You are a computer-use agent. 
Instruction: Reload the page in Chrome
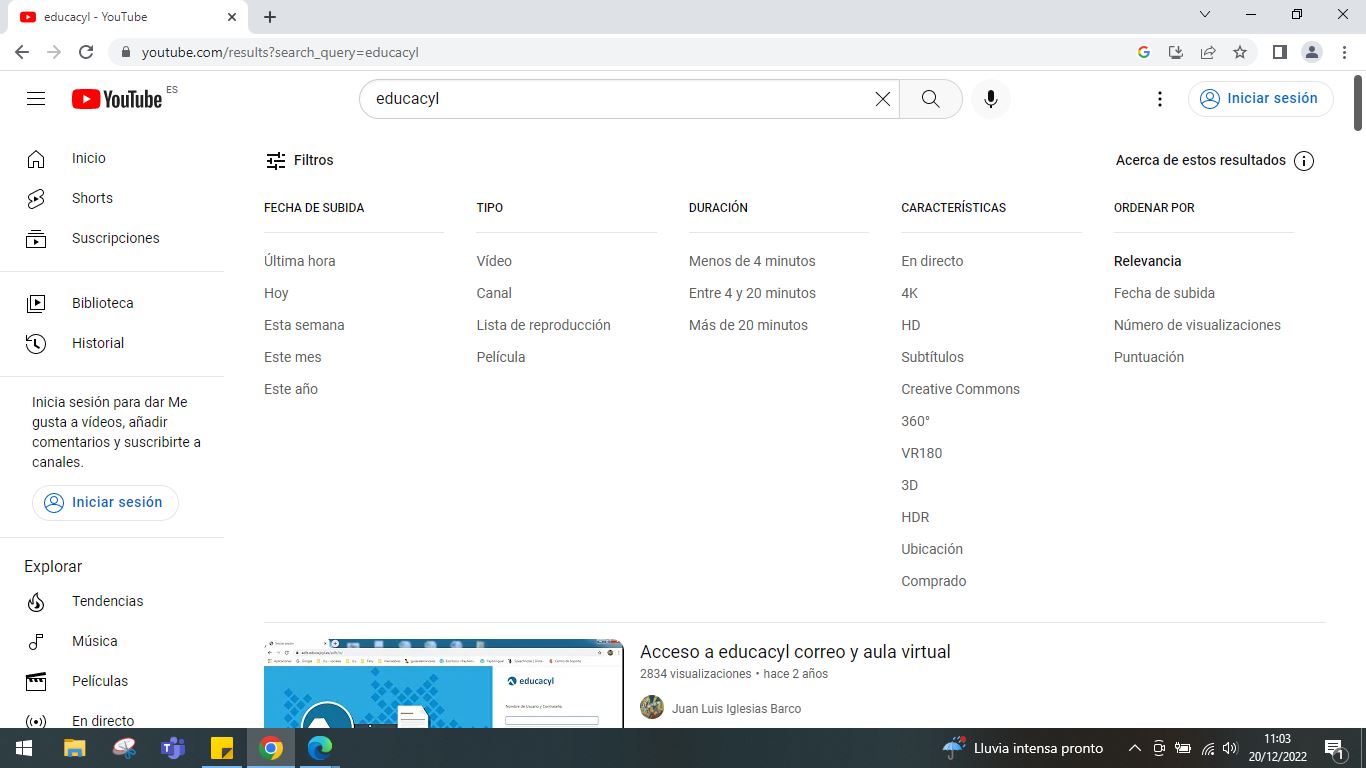pos(86,52)
